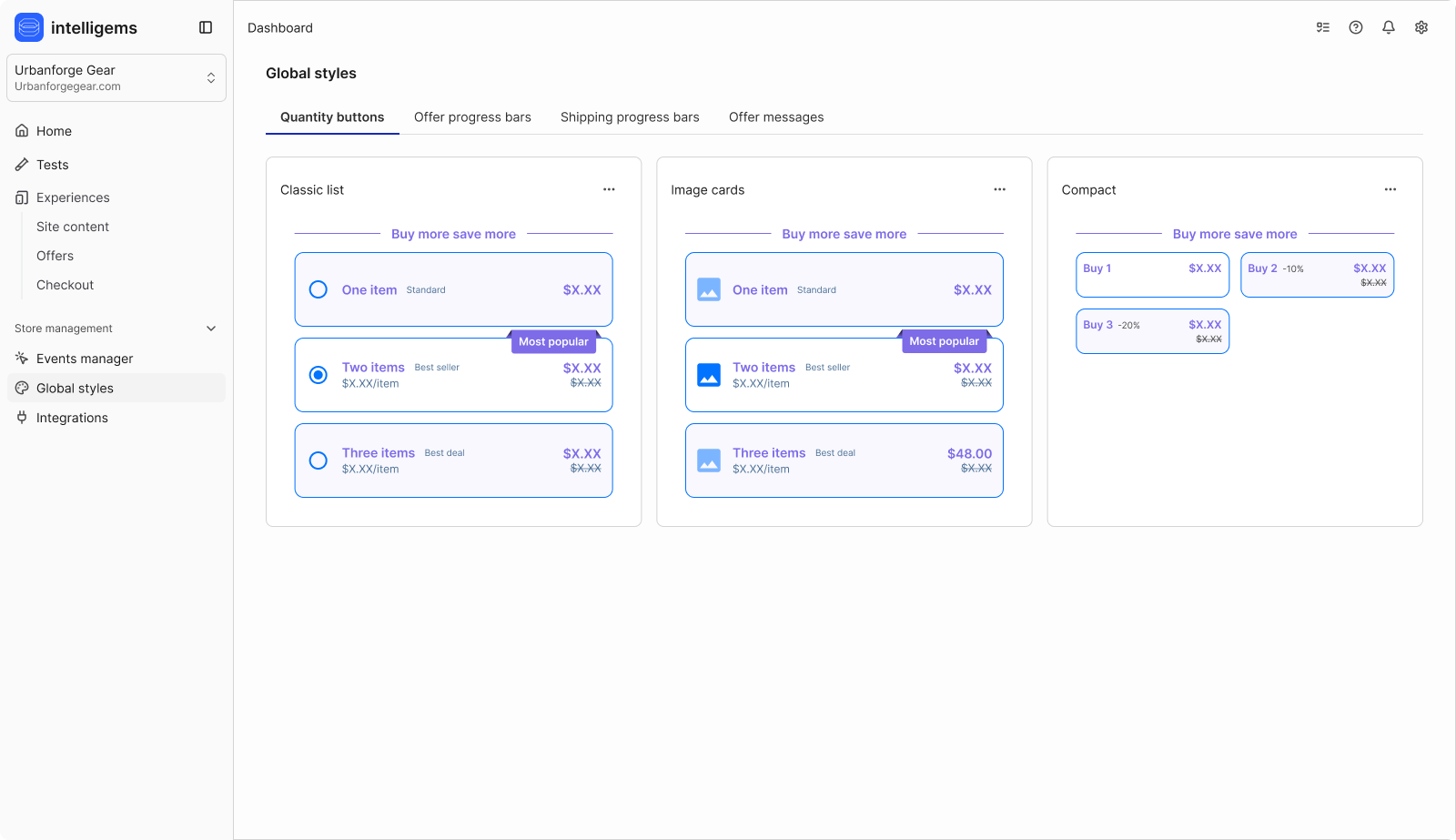Switch to Shipping progress bars tab

coord(630,117)
